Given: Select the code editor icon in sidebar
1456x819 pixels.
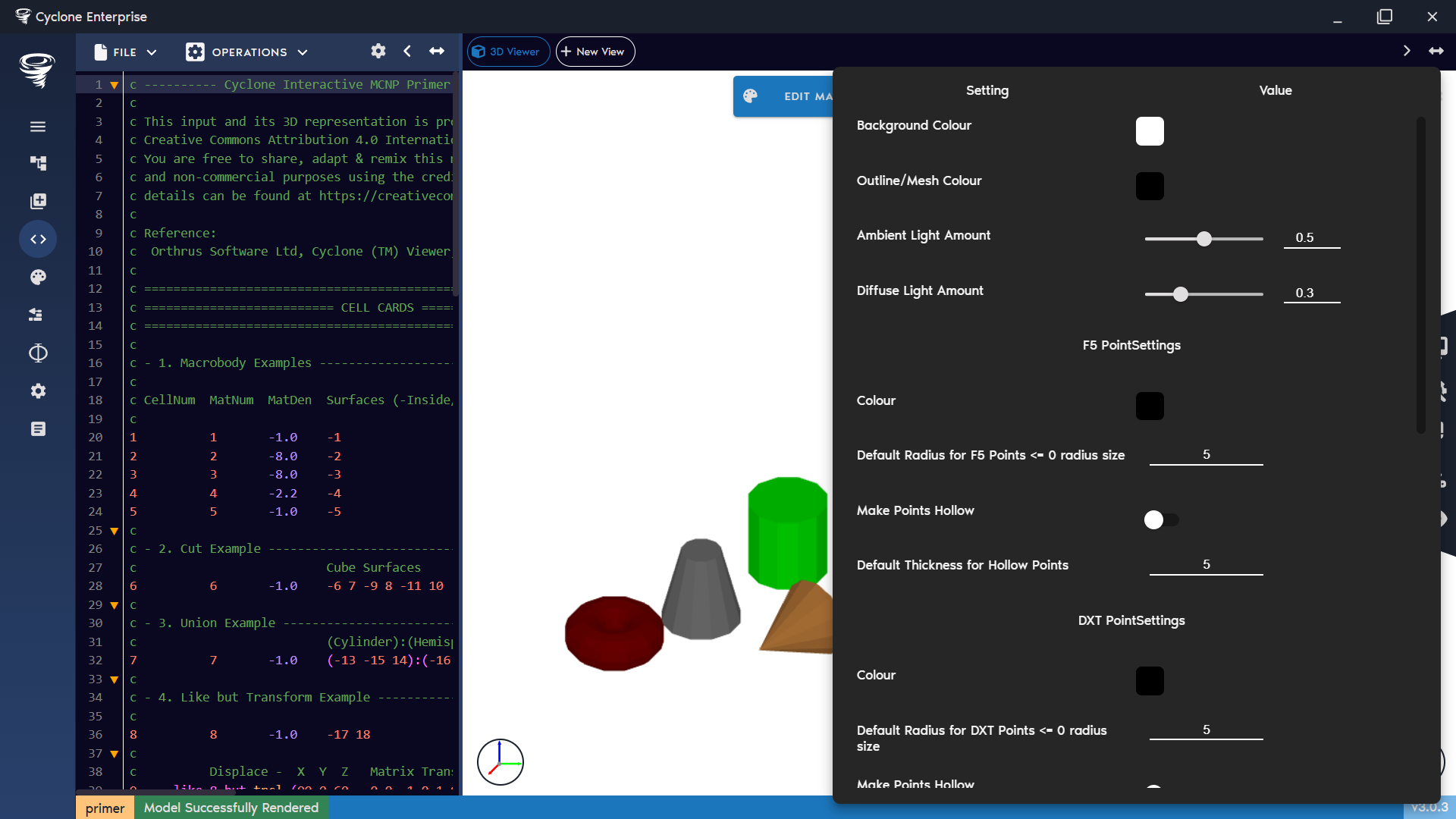Looking at the screenshot, I should pyautogui.click(x=38, y=239).
